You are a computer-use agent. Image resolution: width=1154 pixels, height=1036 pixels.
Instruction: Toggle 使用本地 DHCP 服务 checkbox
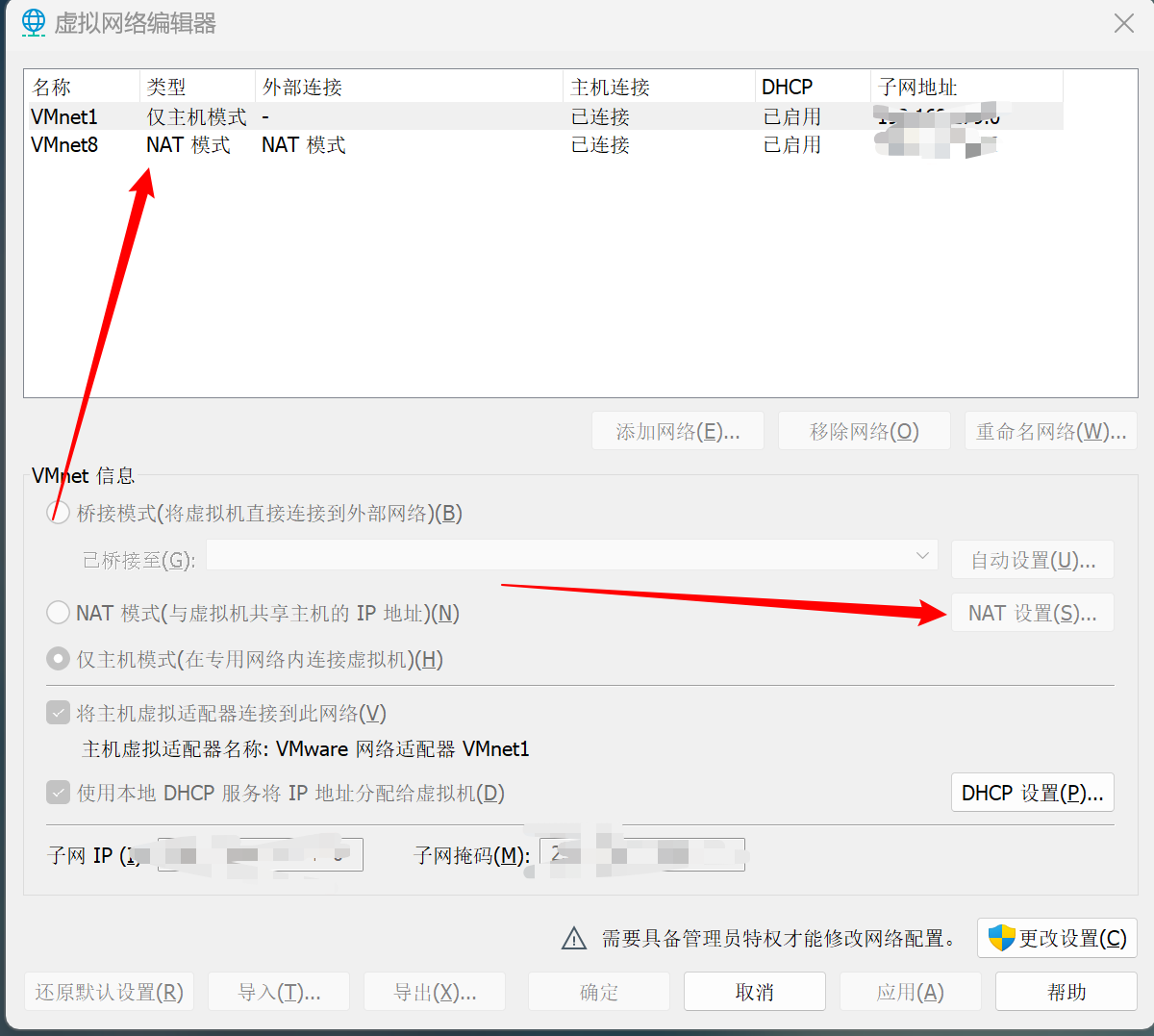[59, 793]
